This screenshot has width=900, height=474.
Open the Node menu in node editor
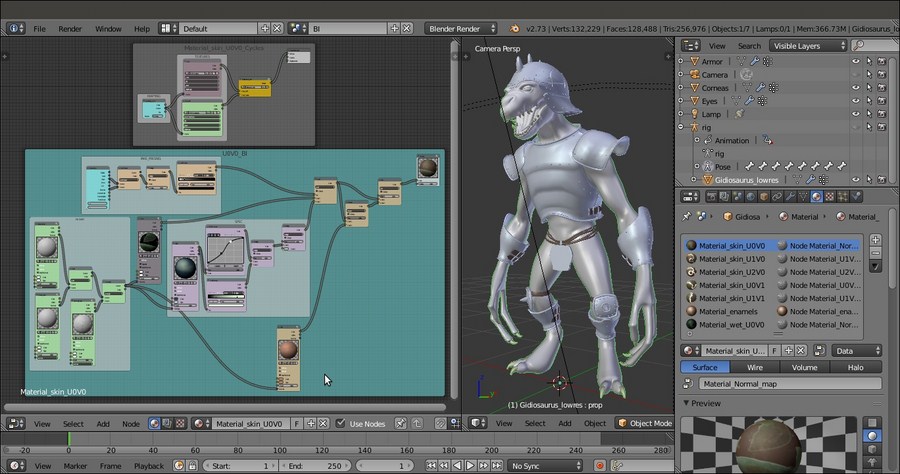pyautogui.click(x=131, y=424)
